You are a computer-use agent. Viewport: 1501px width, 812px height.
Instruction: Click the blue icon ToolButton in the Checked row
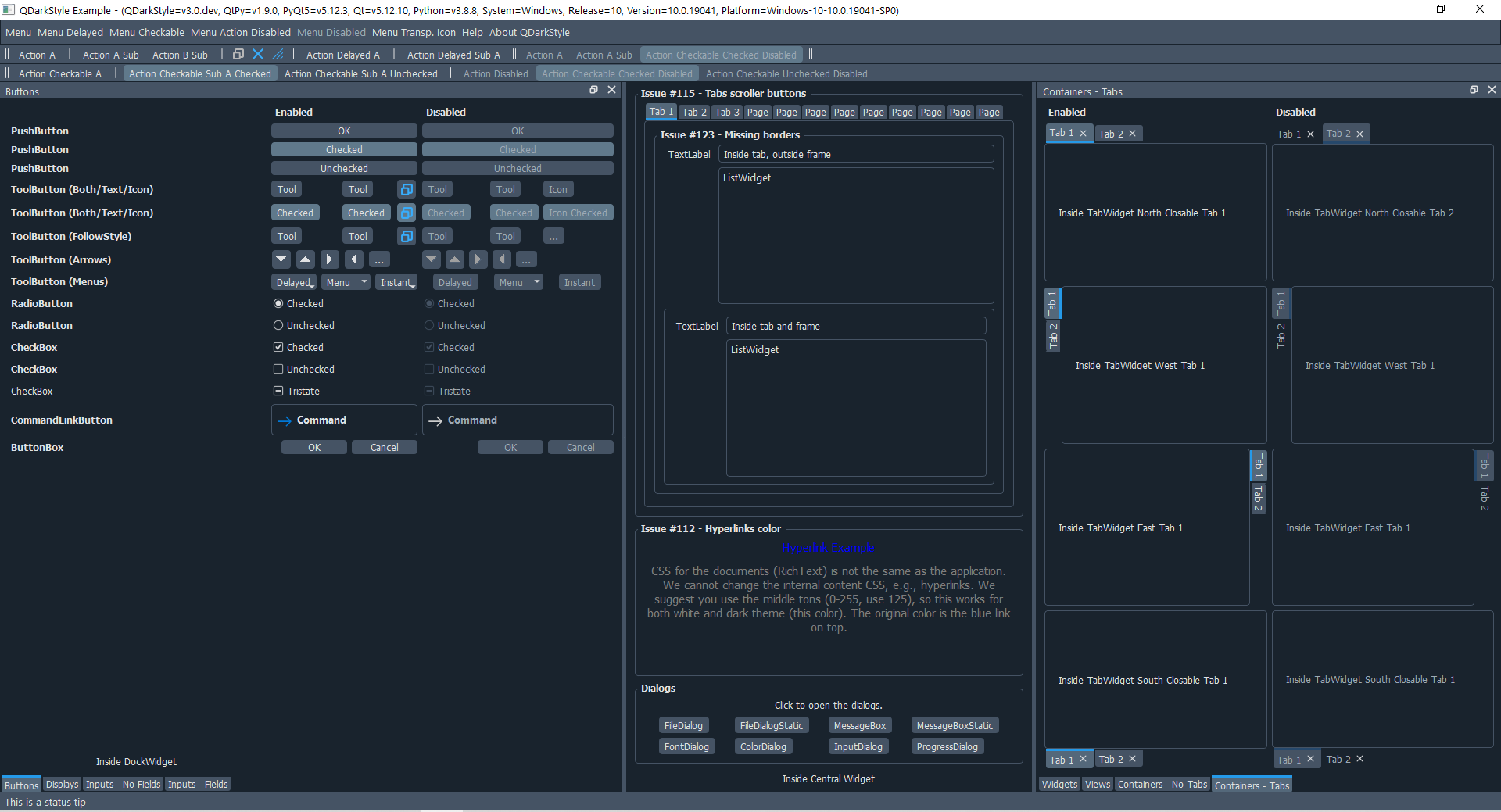406,212
